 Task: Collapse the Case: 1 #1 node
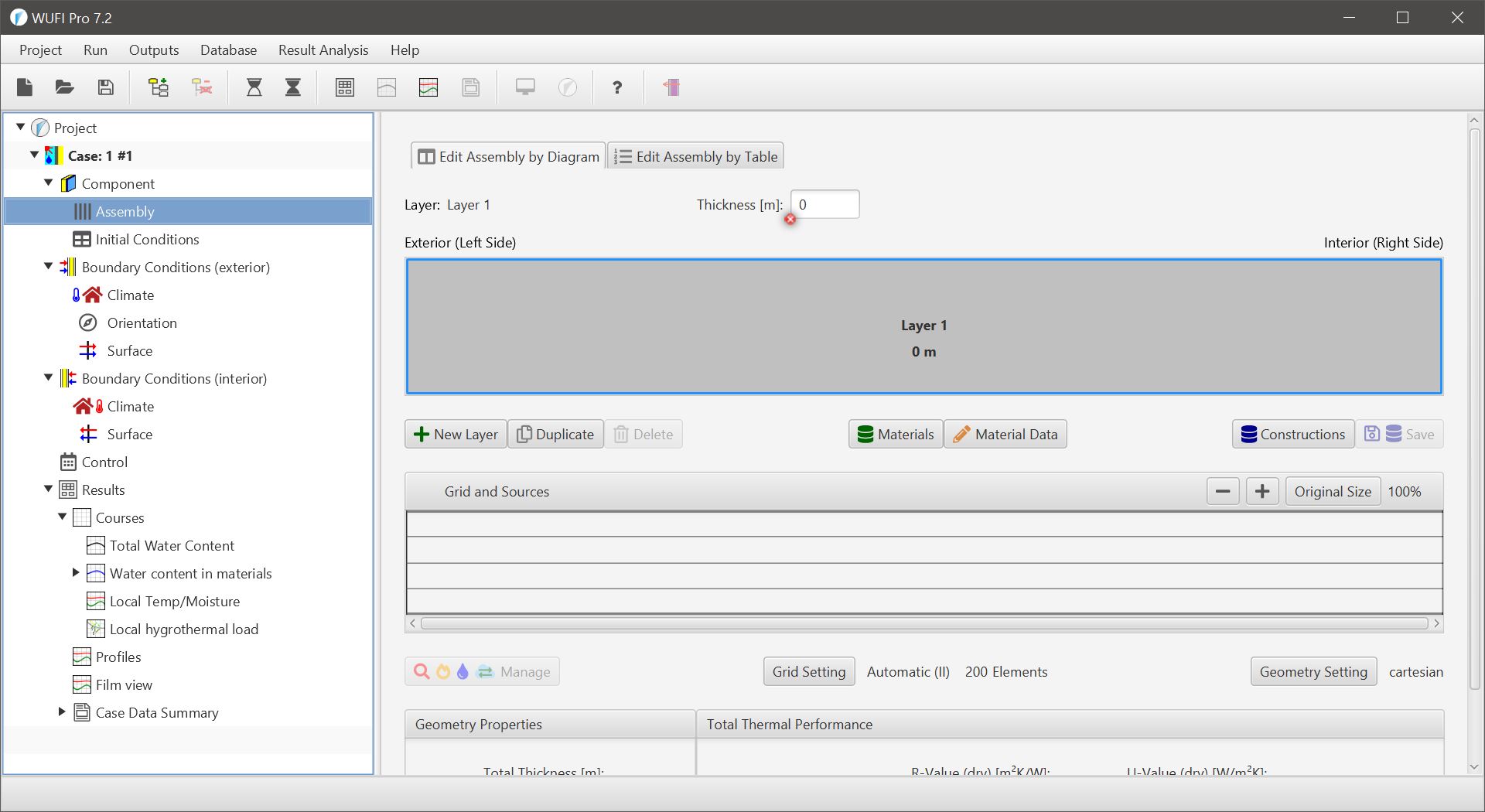35,155
